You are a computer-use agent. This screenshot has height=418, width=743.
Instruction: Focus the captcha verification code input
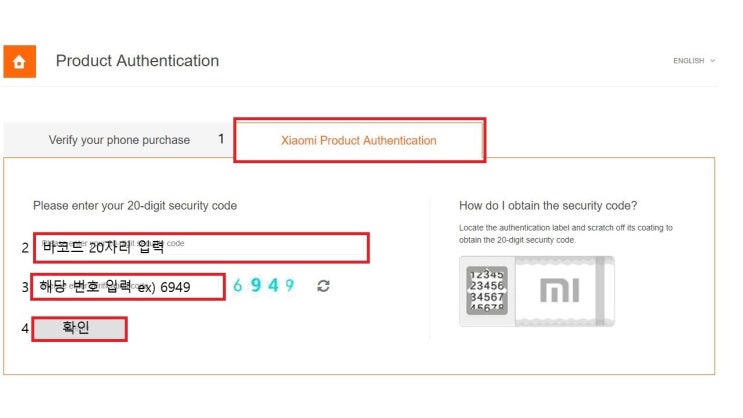[128, 286]
